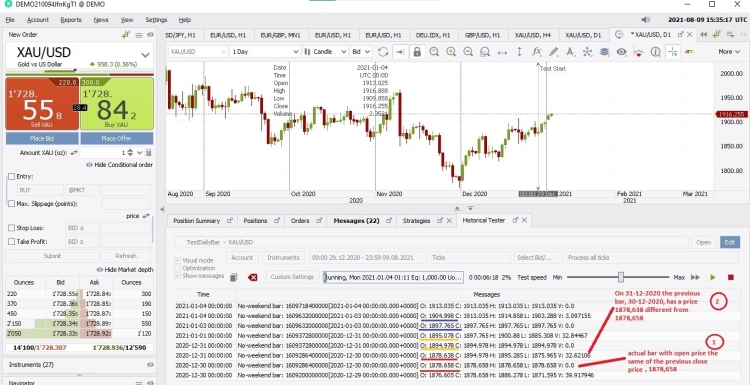750x385 pixels.
Task: Clear messages with red delete icon
Action: tap(253, 277)
